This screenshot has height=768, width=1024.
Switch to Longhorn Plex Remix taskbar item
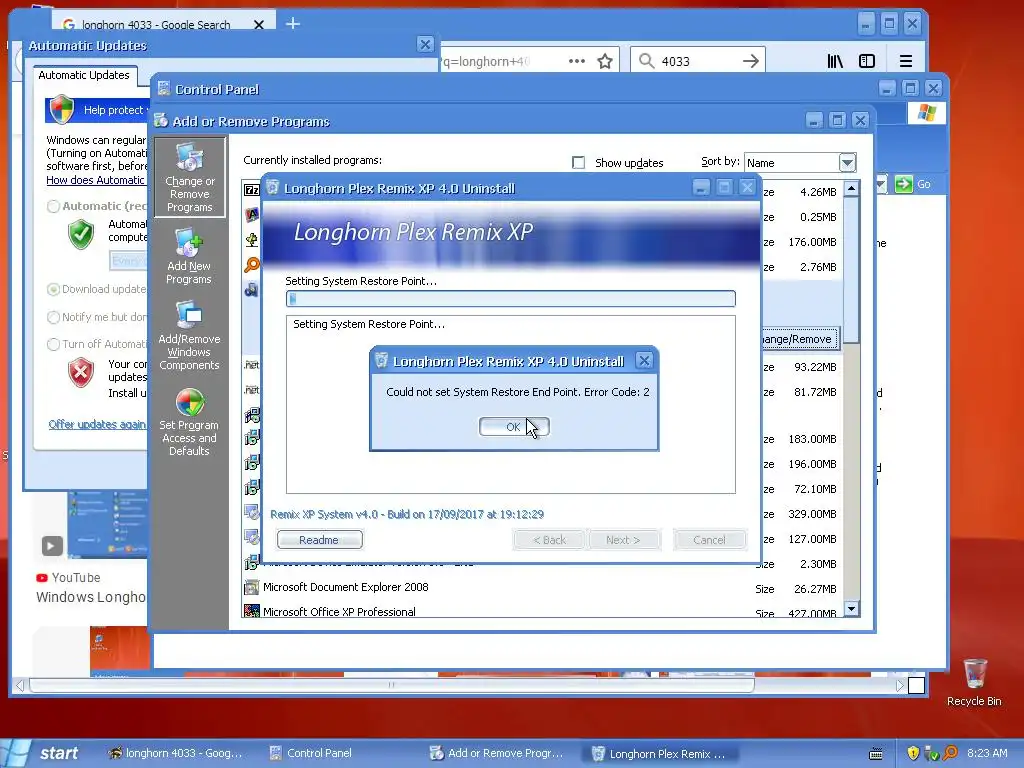pos(660,754)
